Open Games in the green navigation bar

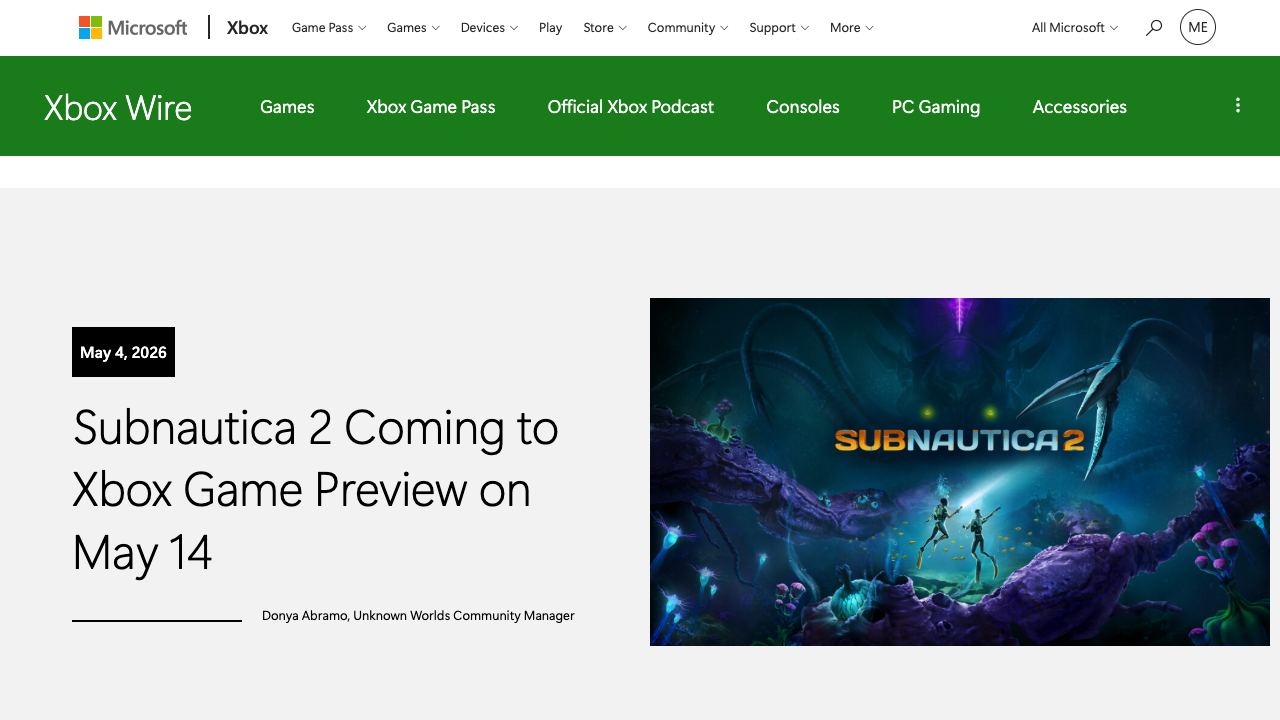[287, 107]
